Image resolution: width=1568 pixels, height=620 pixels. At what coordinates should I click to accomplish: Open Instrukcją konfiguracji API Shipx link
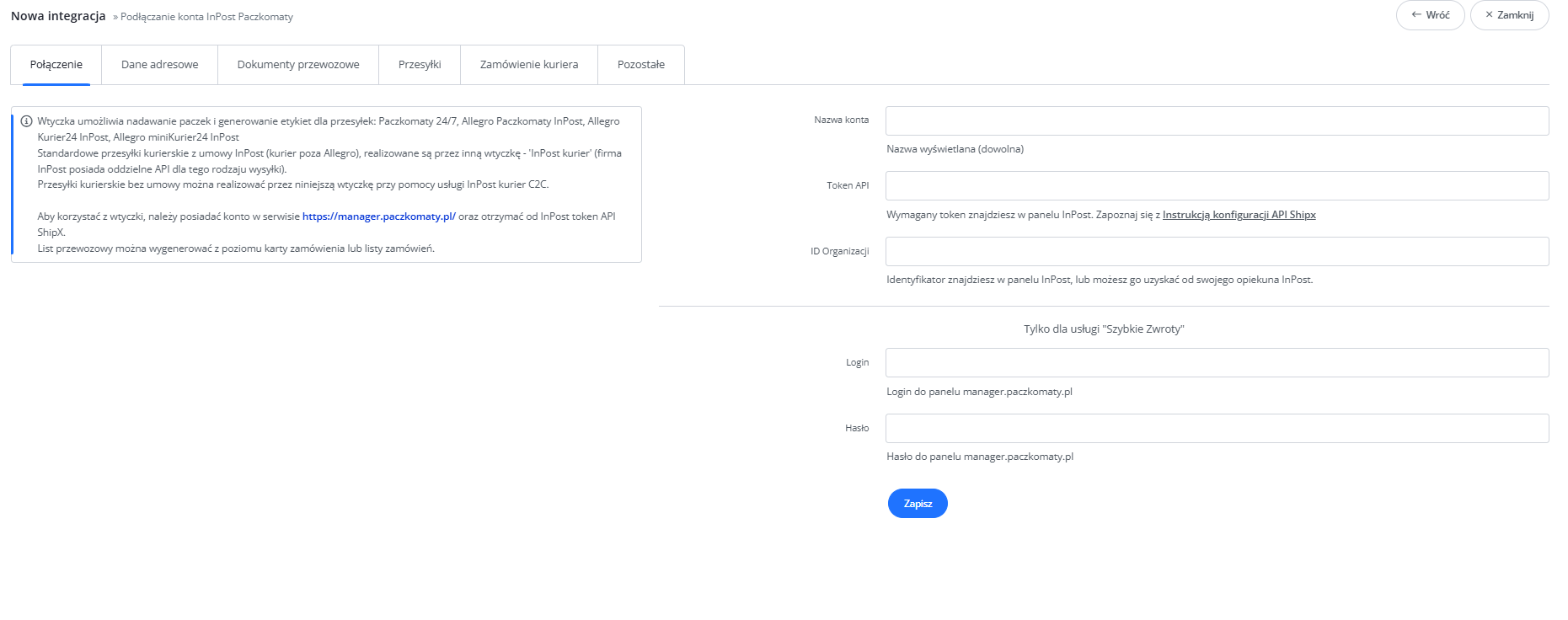click(1239, 215)
